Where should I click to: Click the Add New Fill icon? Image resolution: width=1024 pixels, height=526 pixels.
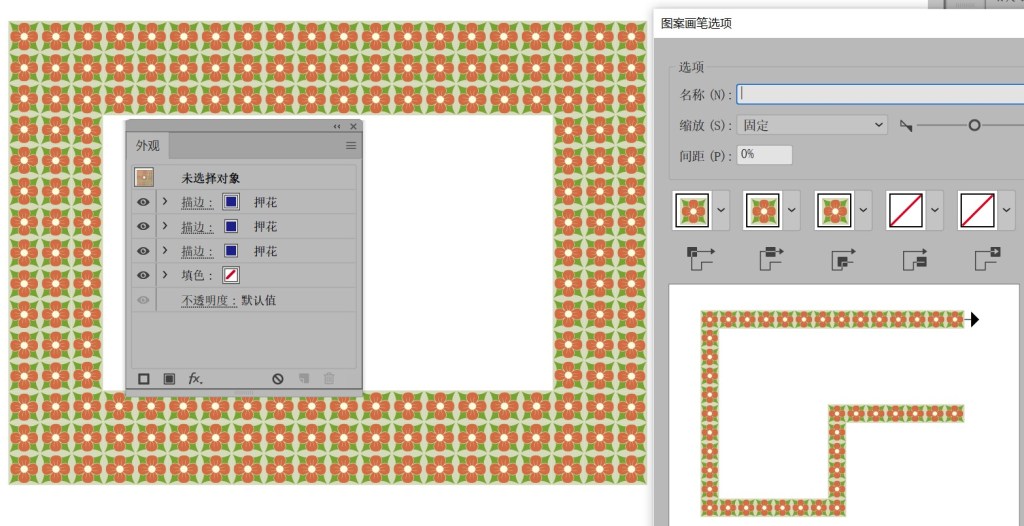tap(169, 379)
